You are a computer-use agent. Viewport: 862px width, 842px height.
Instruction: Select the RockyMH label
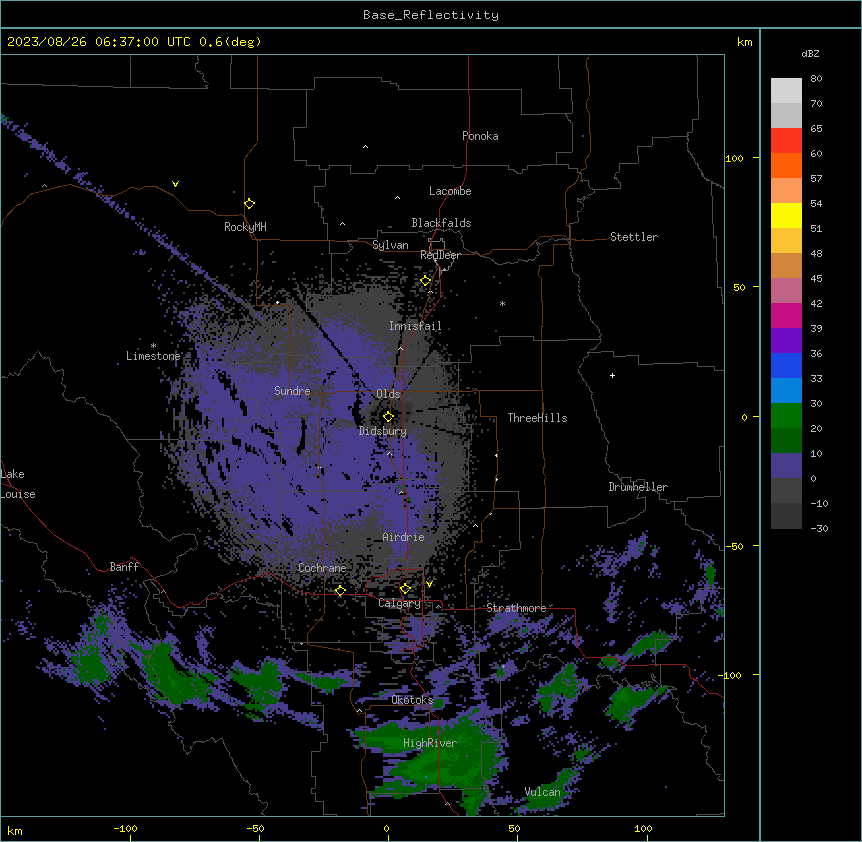245,226
